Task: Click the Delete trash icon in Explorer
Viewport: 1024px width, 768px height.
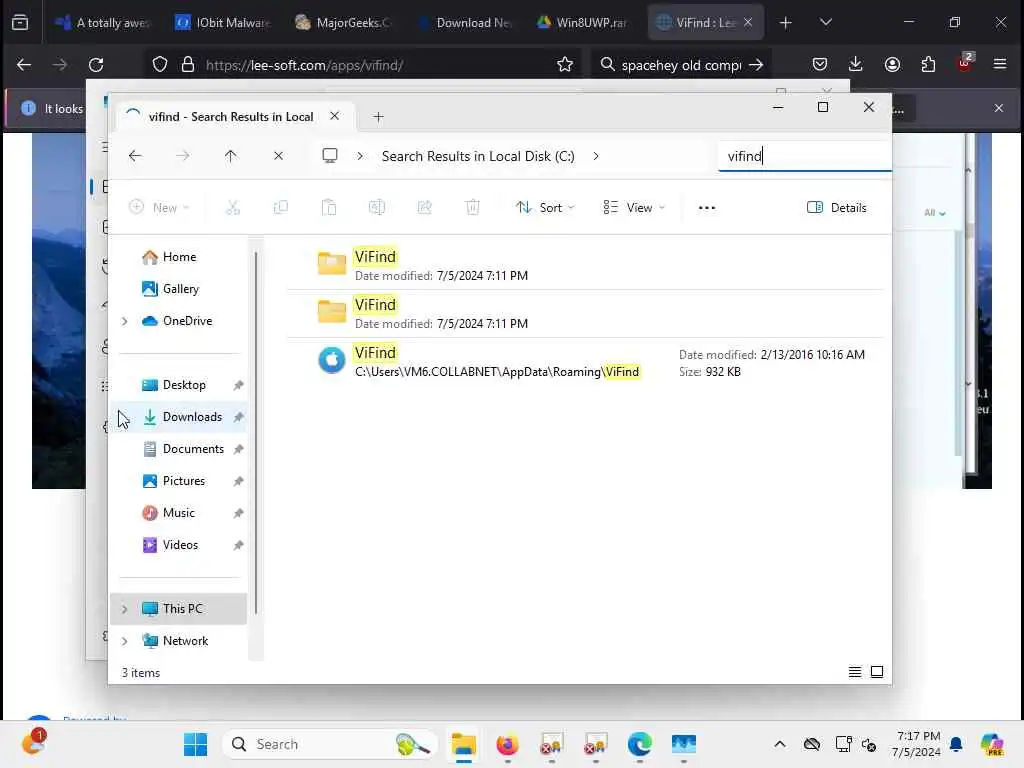Action: coord(472,208)
